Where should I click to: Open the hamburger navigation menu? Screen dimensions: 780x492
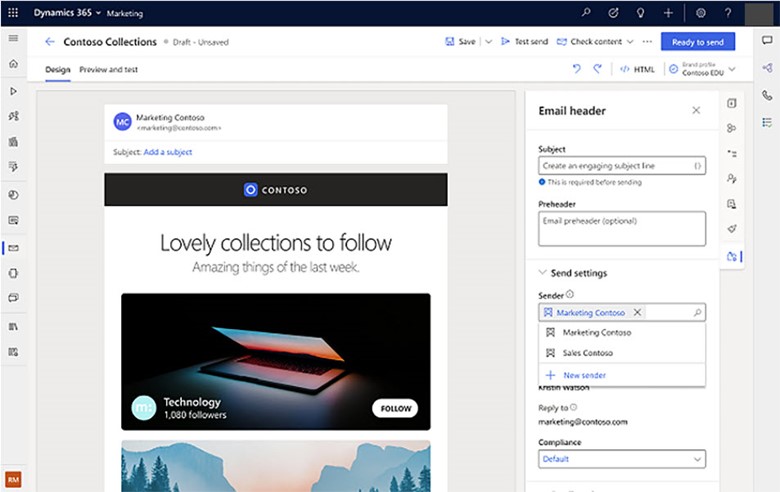tap(13, 38)
